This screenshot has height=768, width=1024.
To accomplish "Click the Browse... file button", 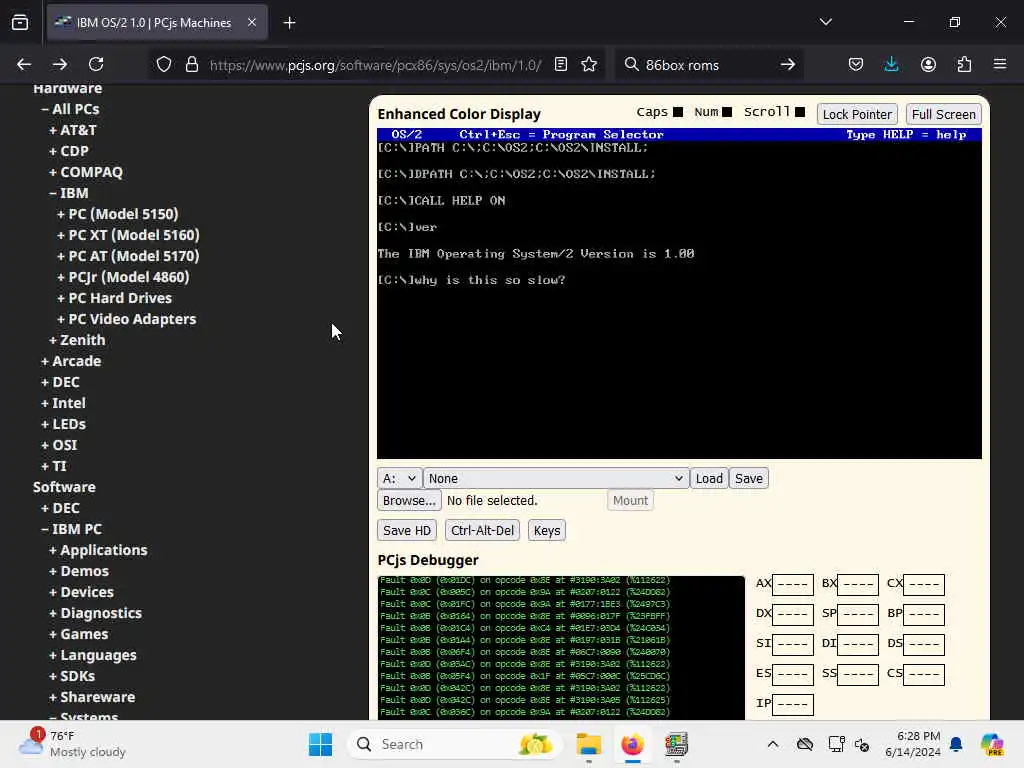I will coord(409,500).
